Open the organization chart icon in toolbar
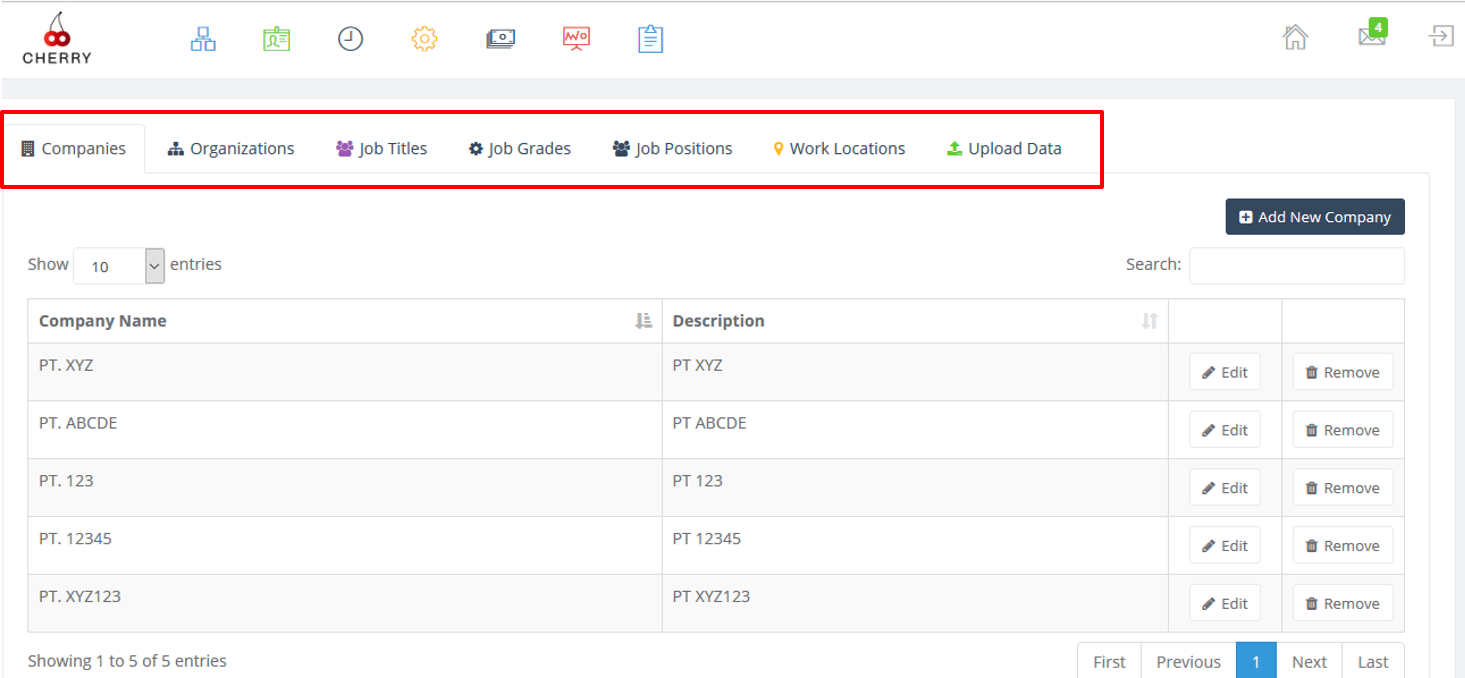 coord(203,38)
